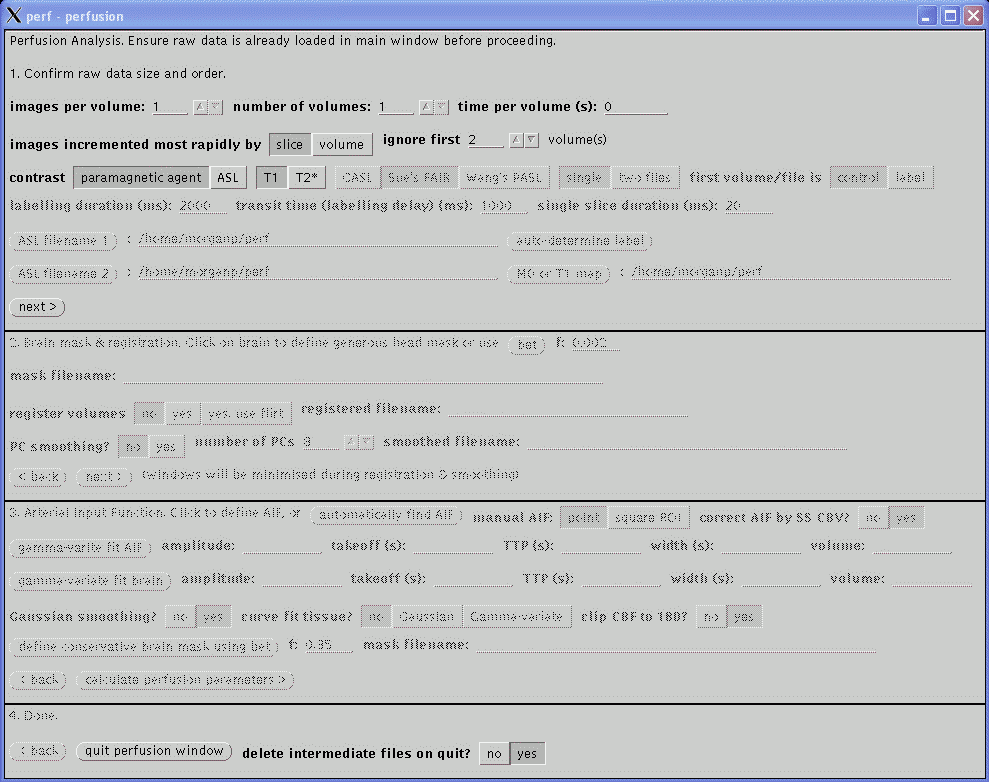Decrement the ignore first volumes value

[x=532, y=141]
